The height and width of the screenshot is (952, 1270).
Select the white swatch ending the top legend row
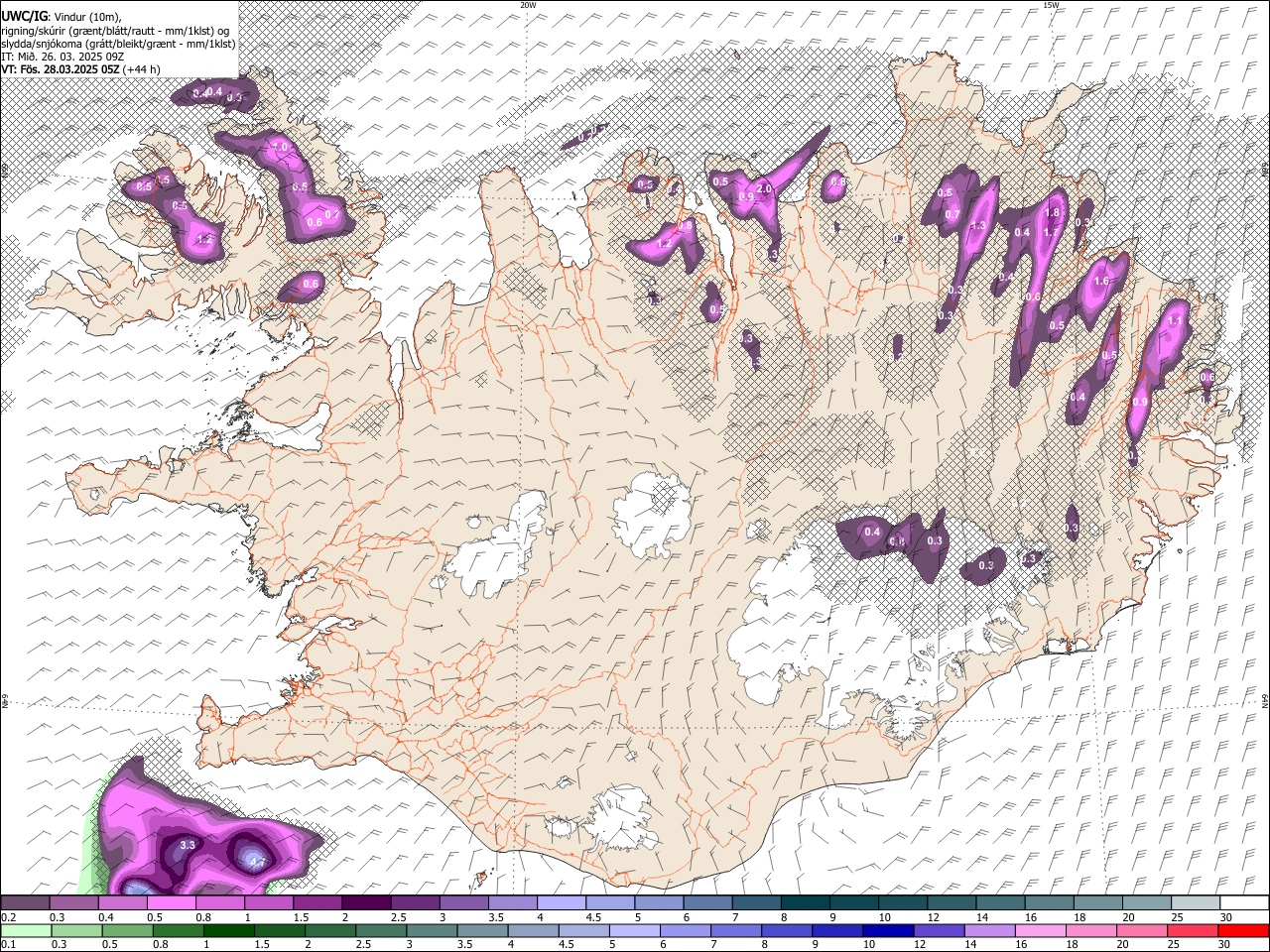click(1244, 902)
